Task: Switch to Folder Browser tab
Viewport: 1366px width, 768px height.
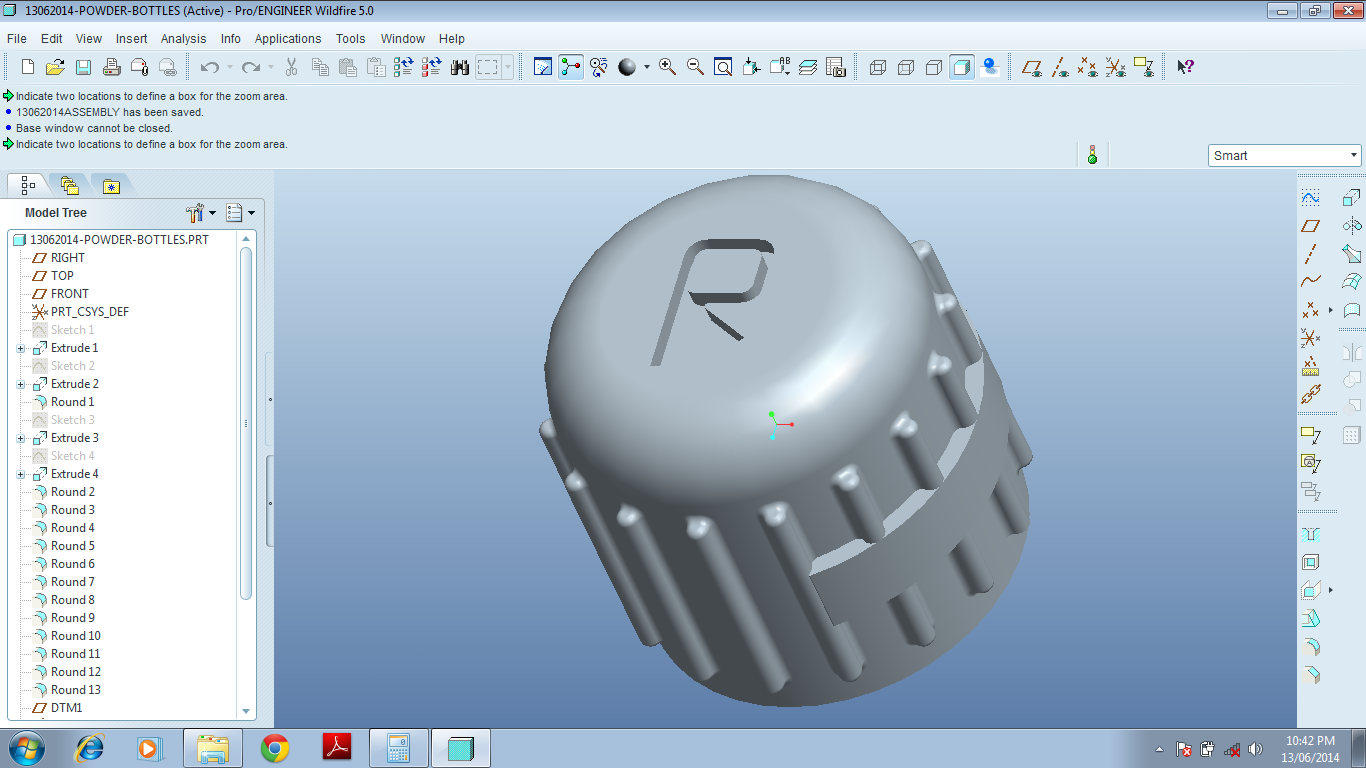Action: point(69,185)
